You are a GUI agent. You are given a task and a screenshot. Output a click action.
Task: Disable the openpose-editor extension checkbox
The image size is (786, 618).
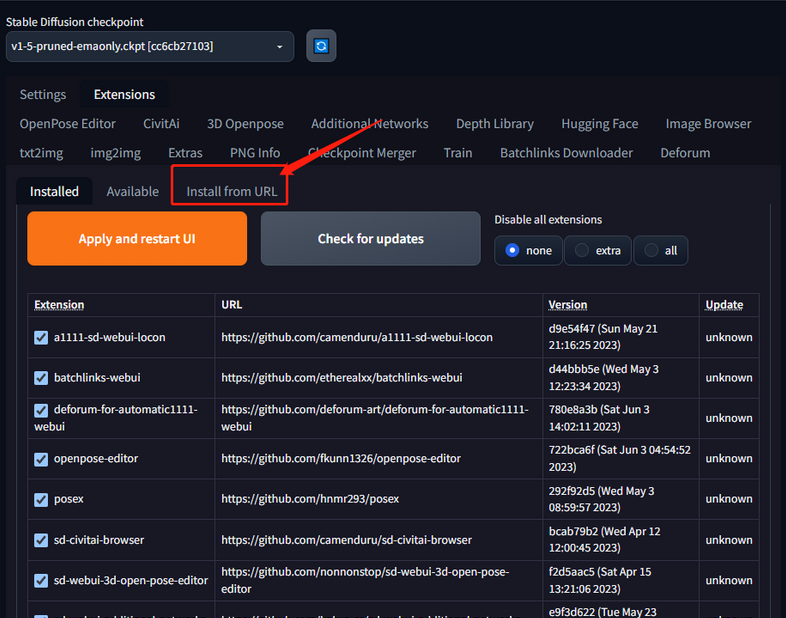[x=41, y=459]
